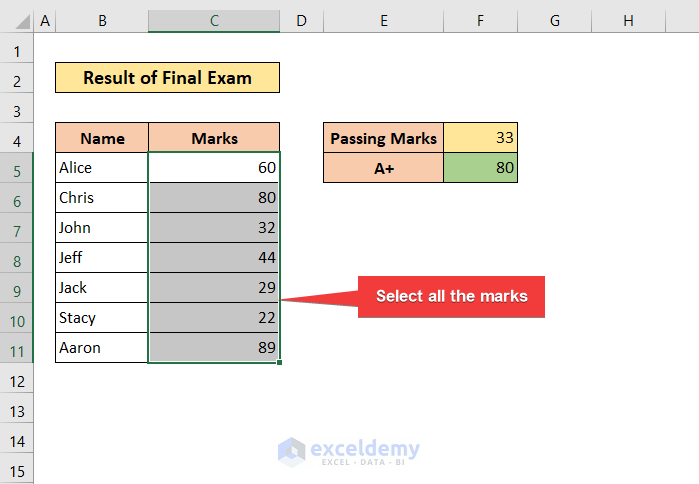Viewport: 699px width, 484px height.
Task: Click the yellow cell with value 33
Action: click(480, 138)
